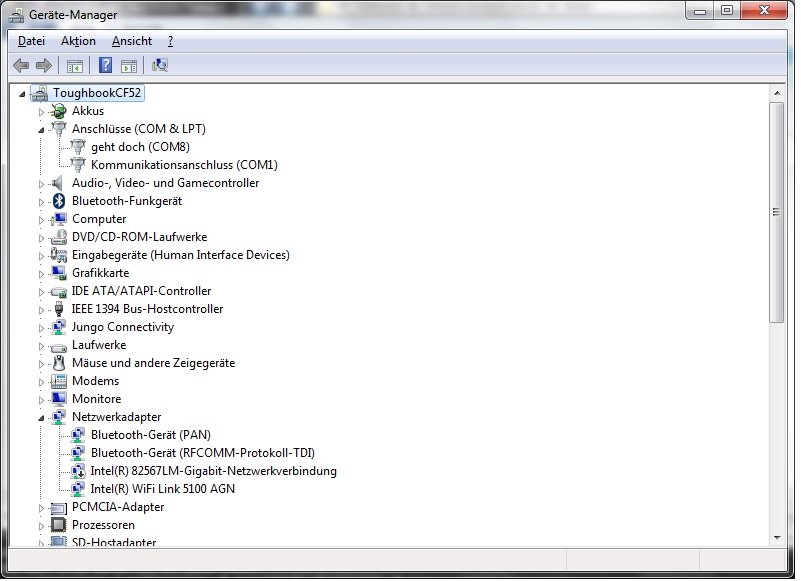801x581 pixels.
Task: Click the PCMCIA-Adapter icon
Action: point(59,508)
